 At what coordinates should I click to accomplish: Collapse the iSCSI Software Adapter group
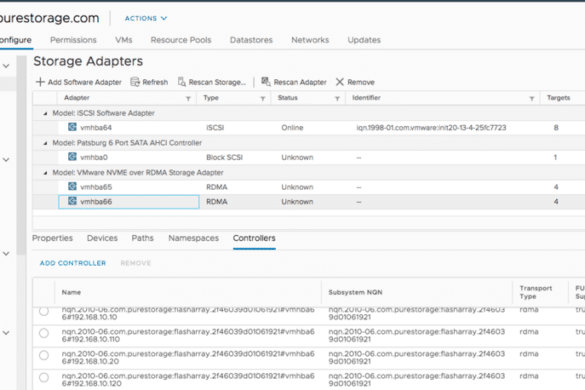(45, 113)
